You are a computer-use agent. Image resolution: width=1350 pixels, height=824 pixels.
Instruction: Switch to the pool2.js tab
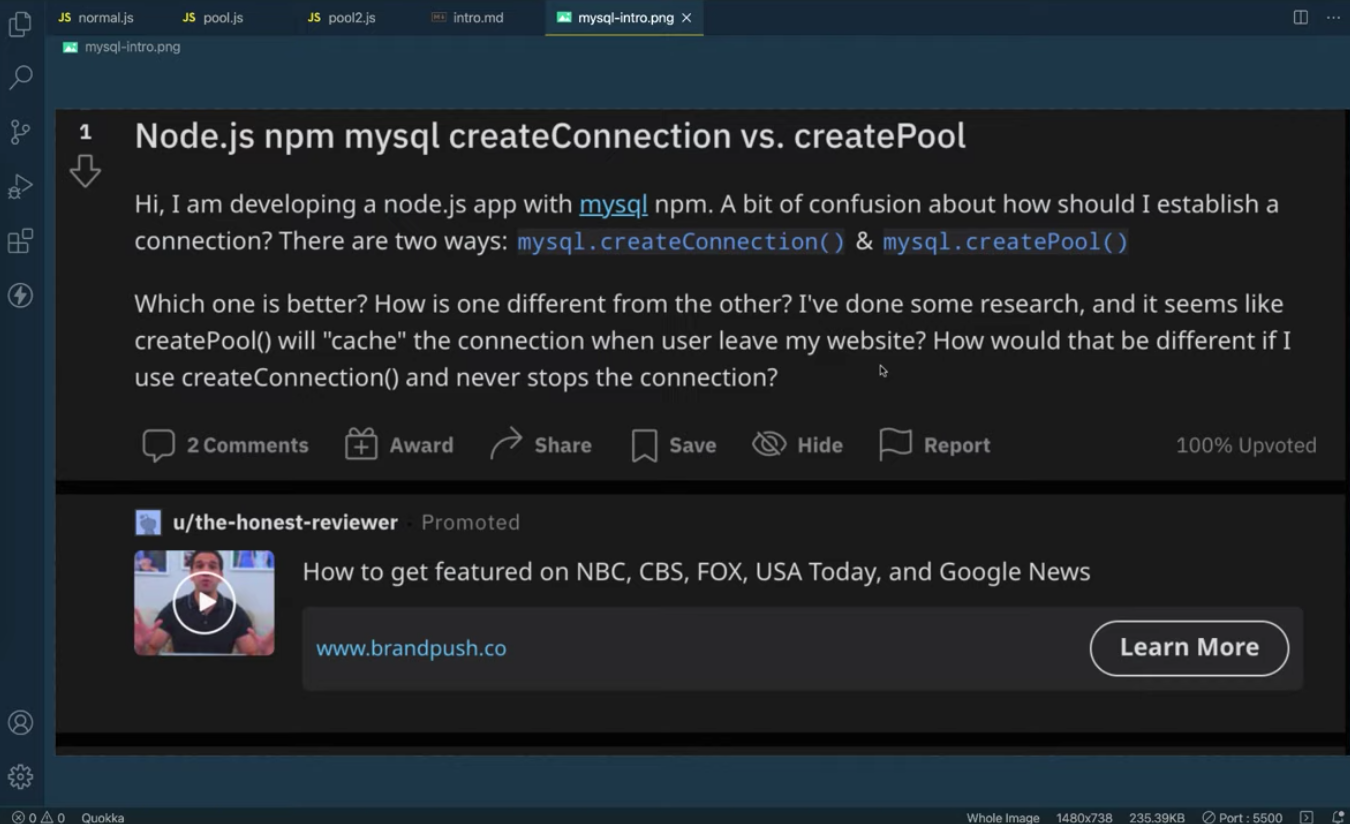[x=342, y=17]
